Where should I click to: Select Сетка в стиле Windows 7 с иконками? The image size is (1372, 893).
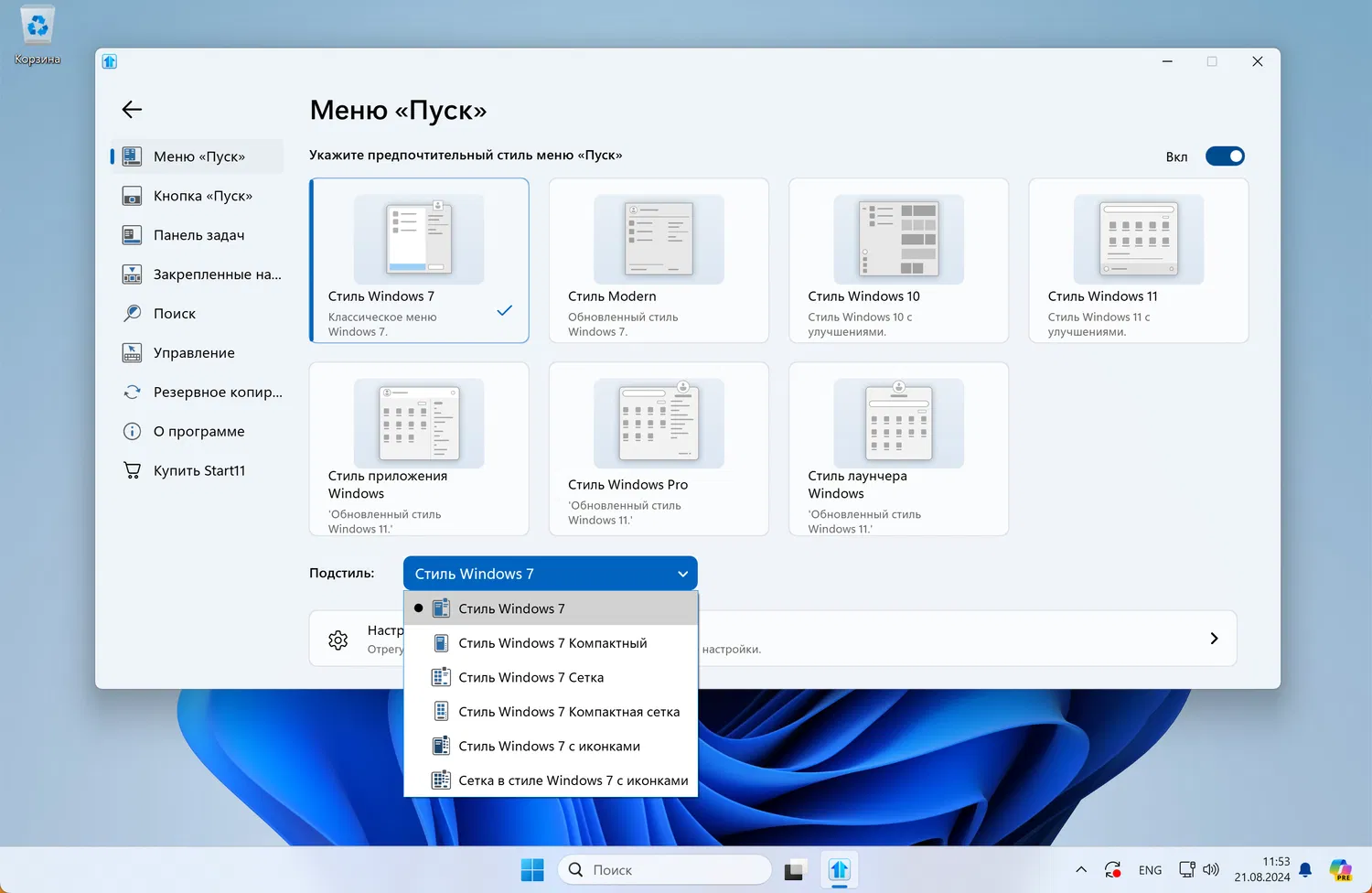point(551,780)
